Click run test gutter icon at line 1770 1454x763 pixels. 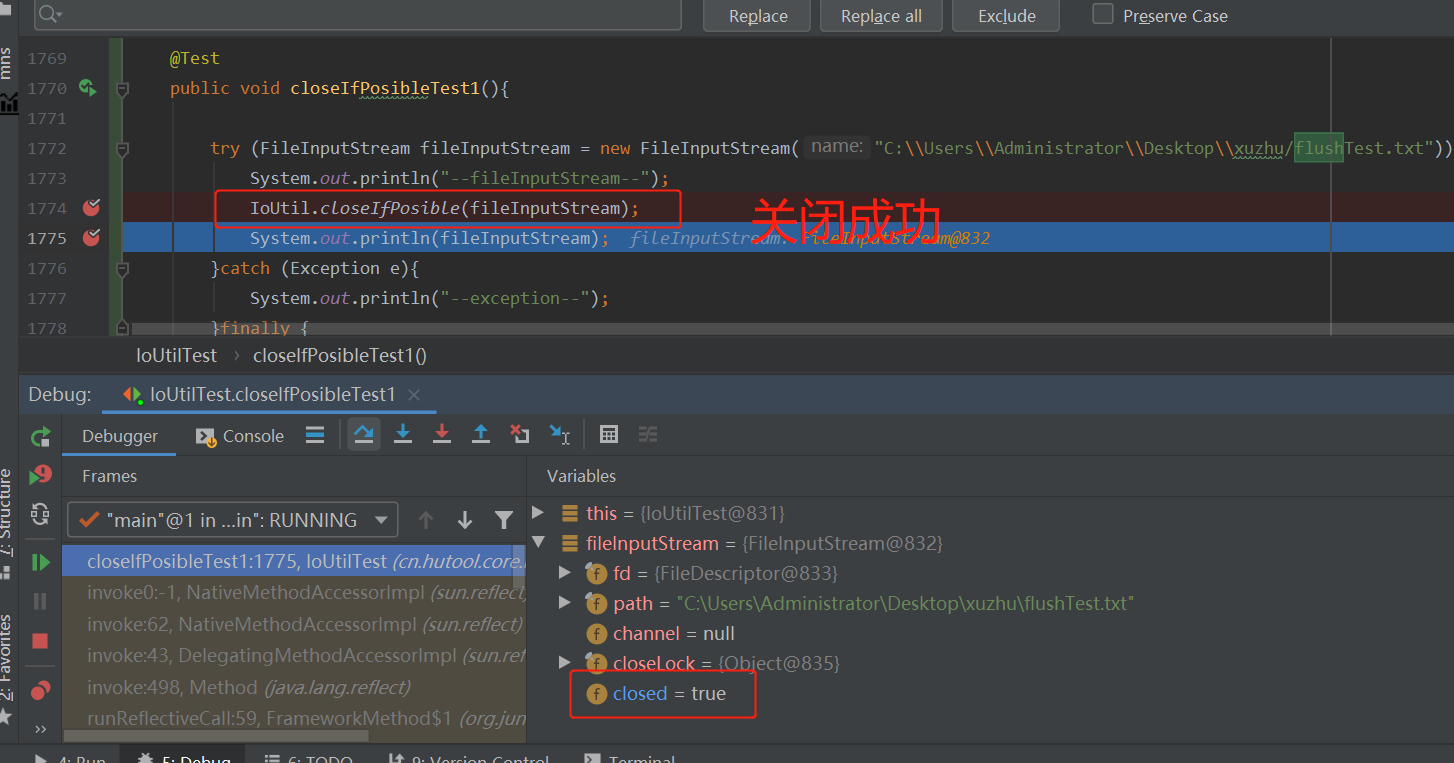click(88, 88)
